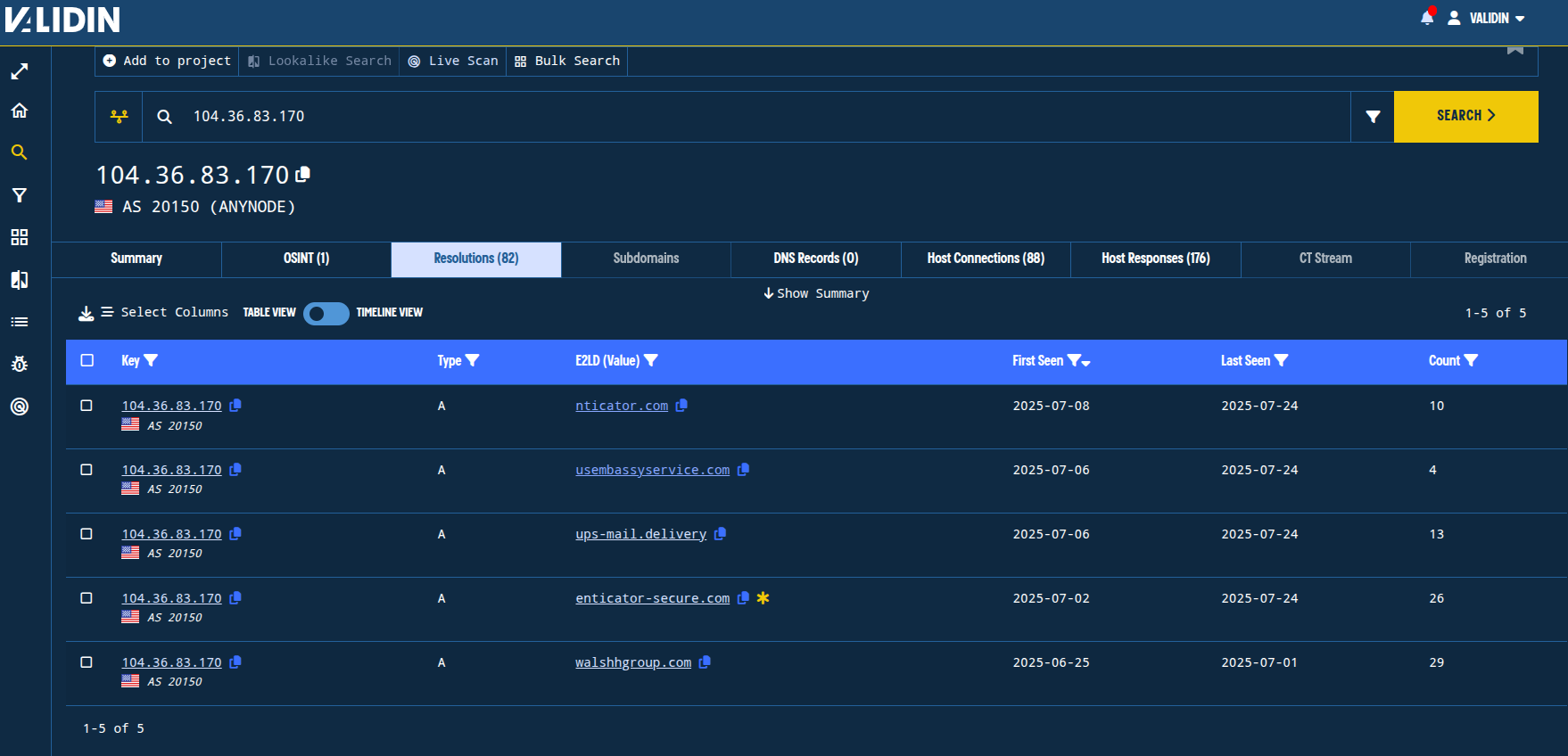Check the usembassyservice.com row checkbox

pyautogui.click(x=87, y=470)
